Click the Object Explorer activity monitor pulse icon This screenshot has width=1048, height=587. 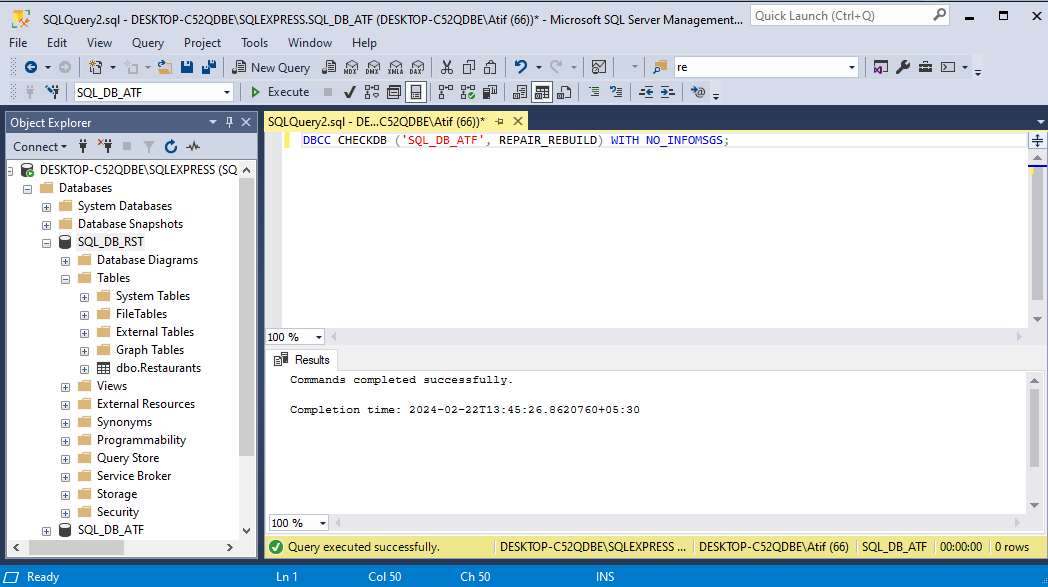[193, 146]
